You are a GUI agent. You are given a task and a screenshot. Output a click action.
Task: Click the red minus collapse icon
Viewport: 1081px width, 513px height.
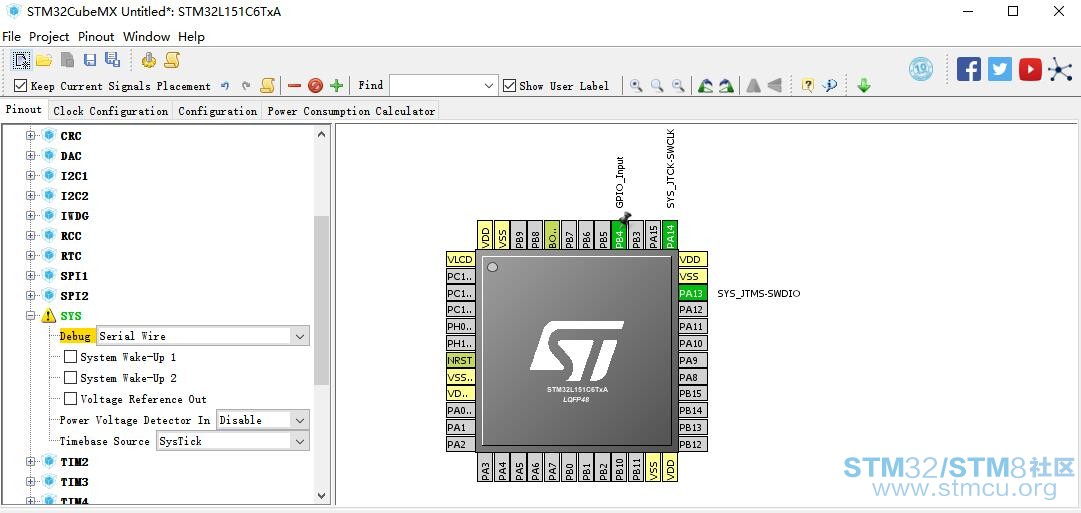pyautogui.click(x=294, y=86)
